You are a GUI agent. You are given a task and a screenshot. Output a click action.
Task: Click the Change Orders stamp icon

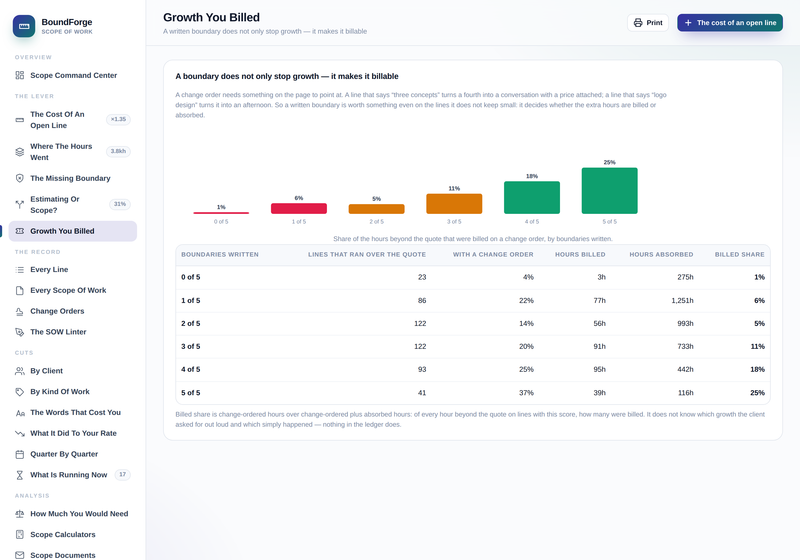[19, 312]
